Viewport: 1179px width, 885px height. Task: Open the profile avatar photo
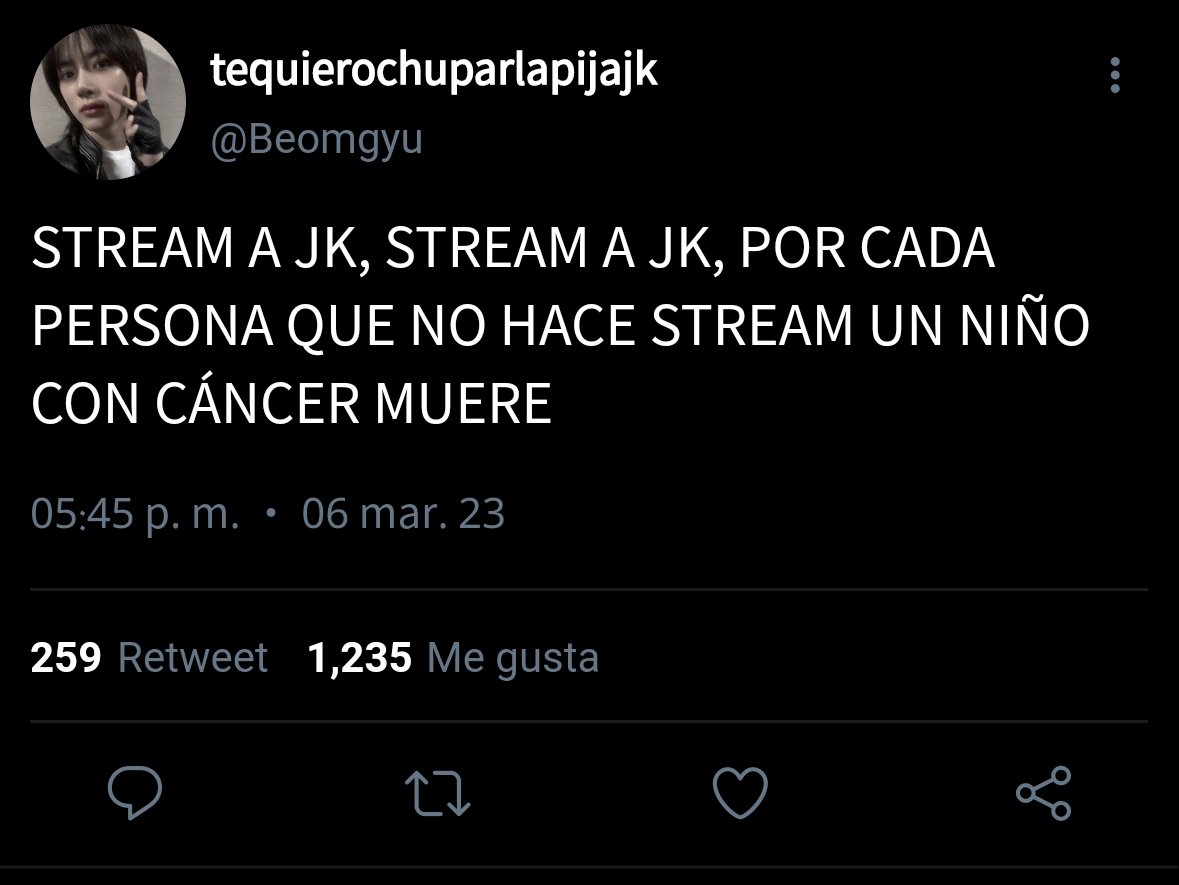(x=108, y=102)
